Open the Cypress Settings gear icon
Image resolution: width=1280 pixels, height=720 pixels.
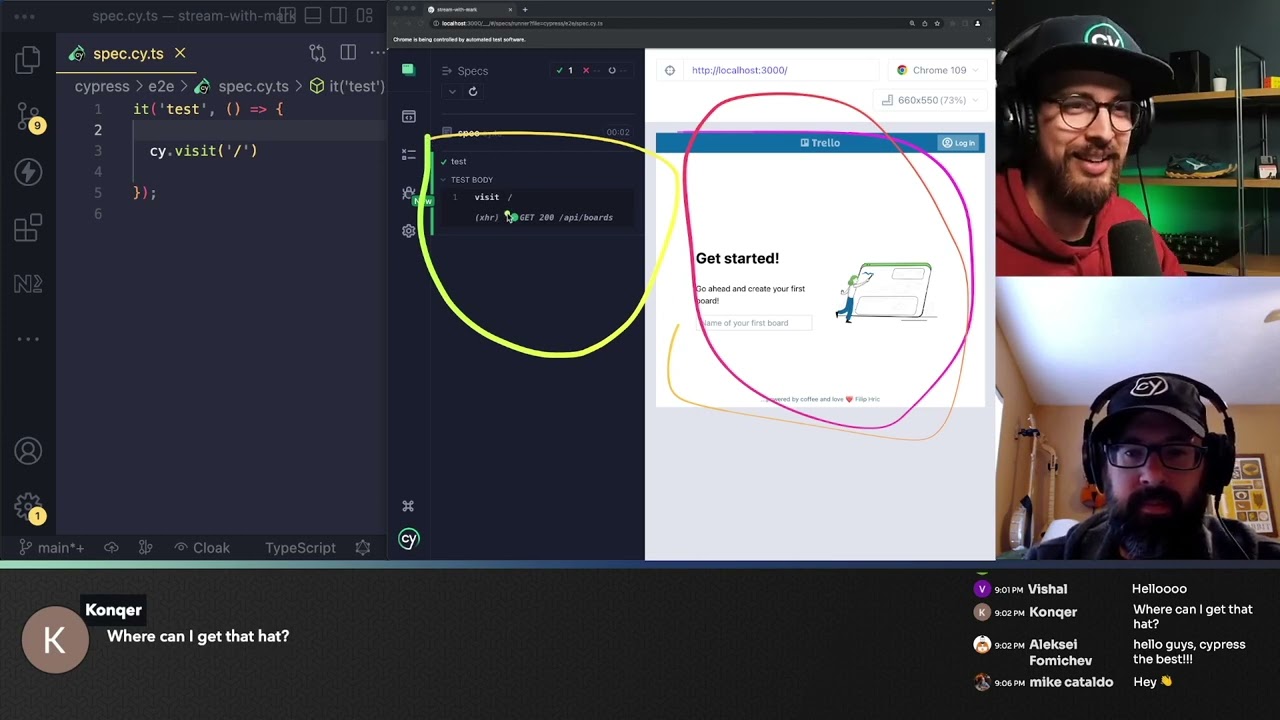(x=408, y=231)
